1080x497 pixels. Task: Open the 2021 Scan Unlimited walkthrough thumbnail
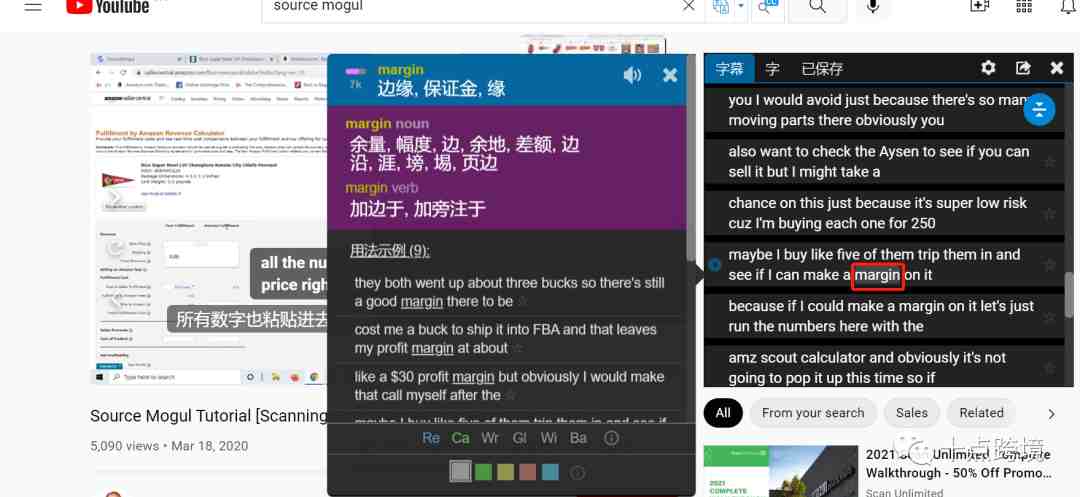coord(780,472)
